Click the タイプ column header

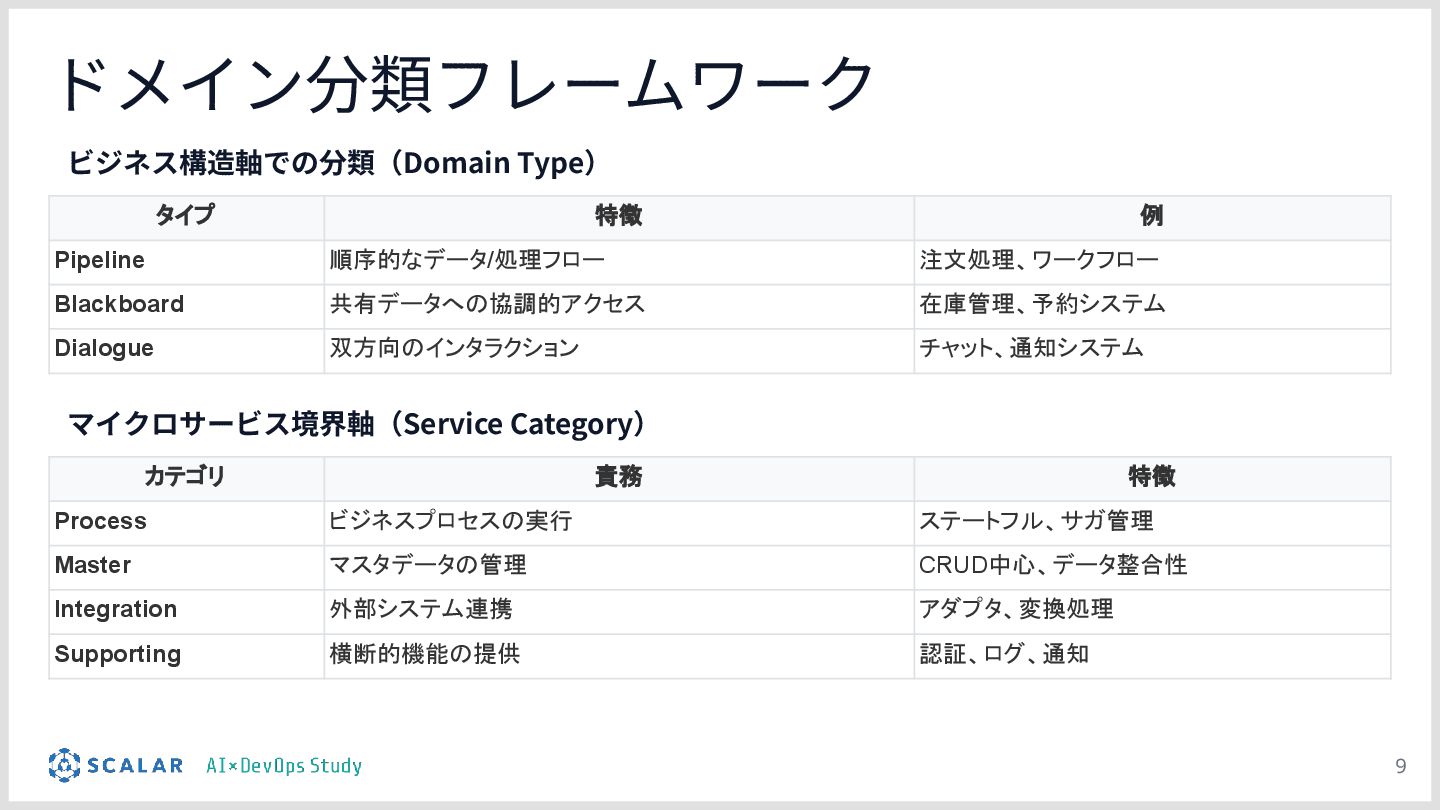(x=186, y=217)
